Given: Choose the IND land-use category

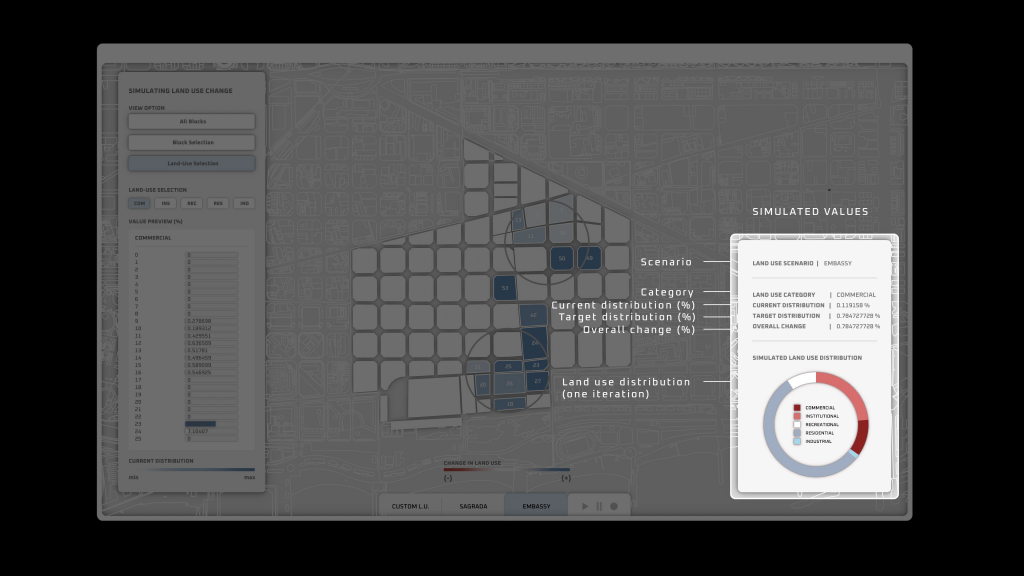Looking at the screenshot, I should [x=244, y=203].
